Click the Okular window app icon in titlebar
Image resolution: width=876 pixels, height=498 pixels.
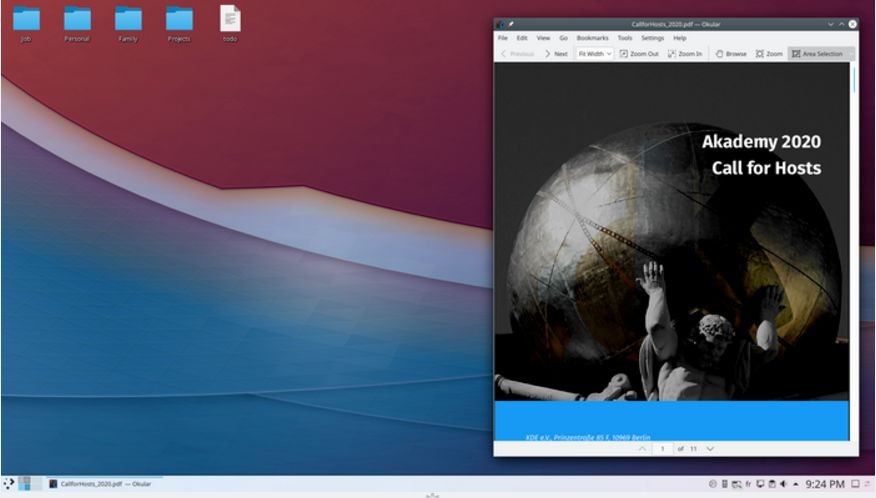(x=501, y=24)
